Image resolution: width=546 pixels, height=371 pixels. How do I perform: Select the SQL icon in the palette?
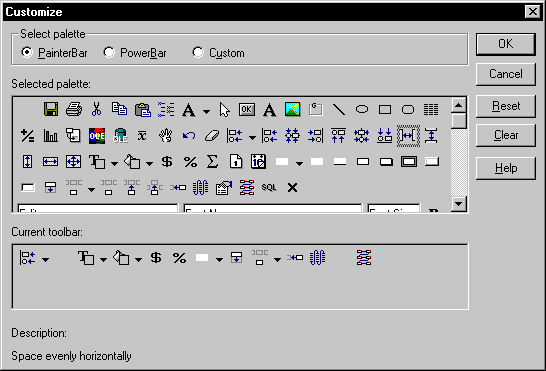tap(269, 187)
